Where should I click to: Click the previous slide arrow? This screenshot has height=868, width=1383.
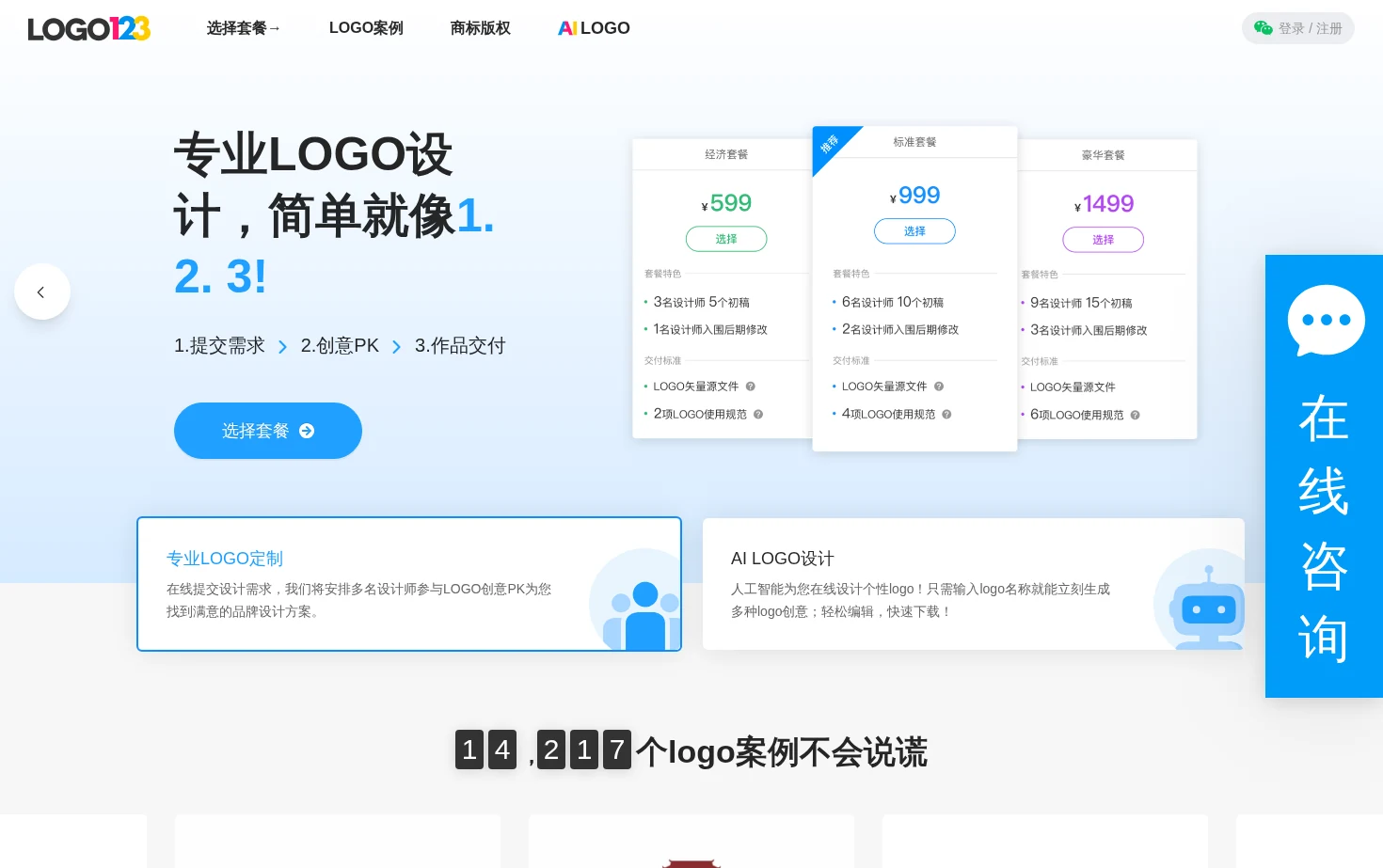coord(41,292)
